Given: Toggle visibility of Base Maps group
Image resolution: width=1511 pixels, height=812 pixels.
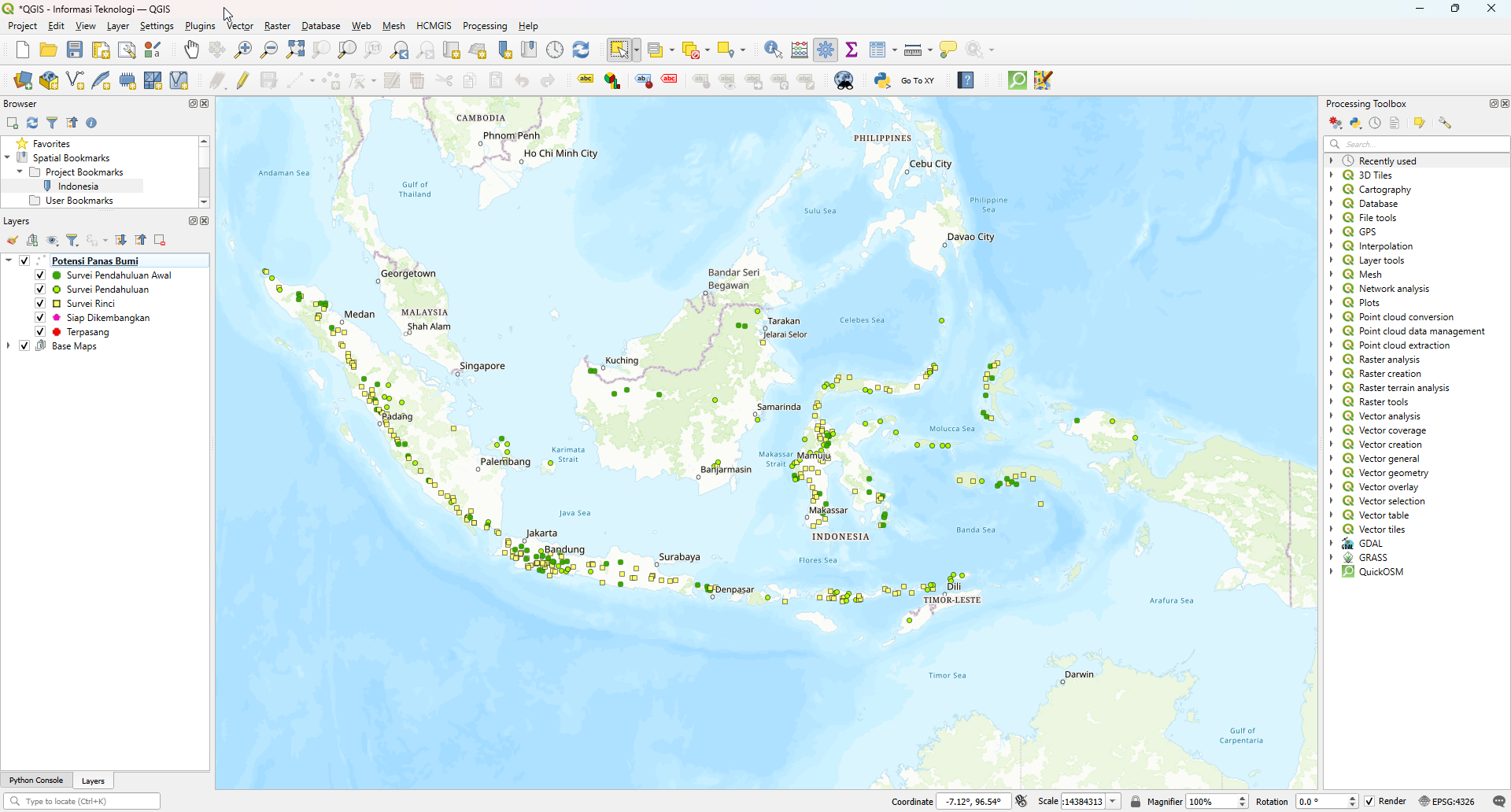Looking at the screenshot, I should pos(24,346).
